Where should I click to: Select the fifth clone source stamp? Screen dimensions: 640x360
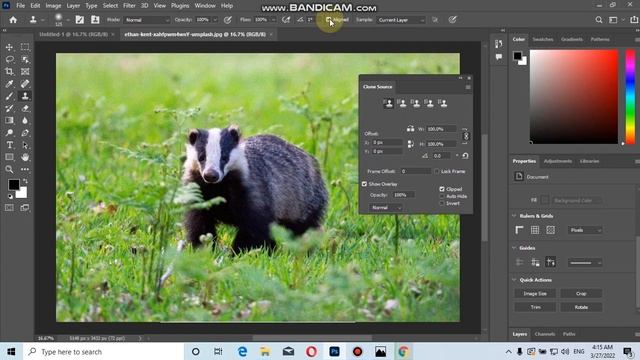443,103
